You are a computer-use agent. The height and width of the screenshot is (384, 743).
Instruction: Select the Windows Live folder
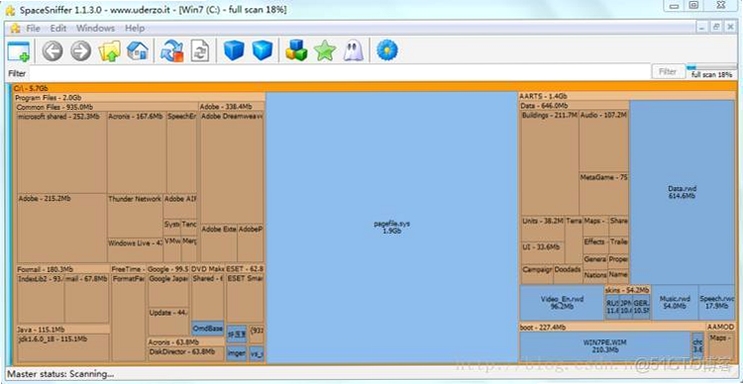pos(135,250)
